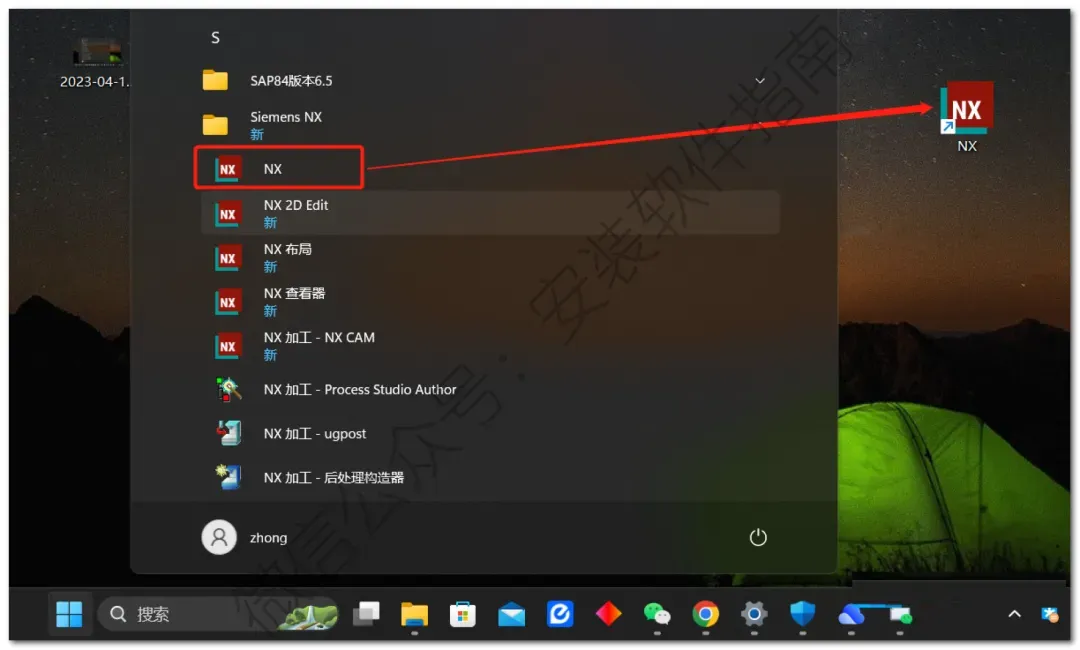
Task: Open NX 加工 - Process Studio Author
Action: 490,390
